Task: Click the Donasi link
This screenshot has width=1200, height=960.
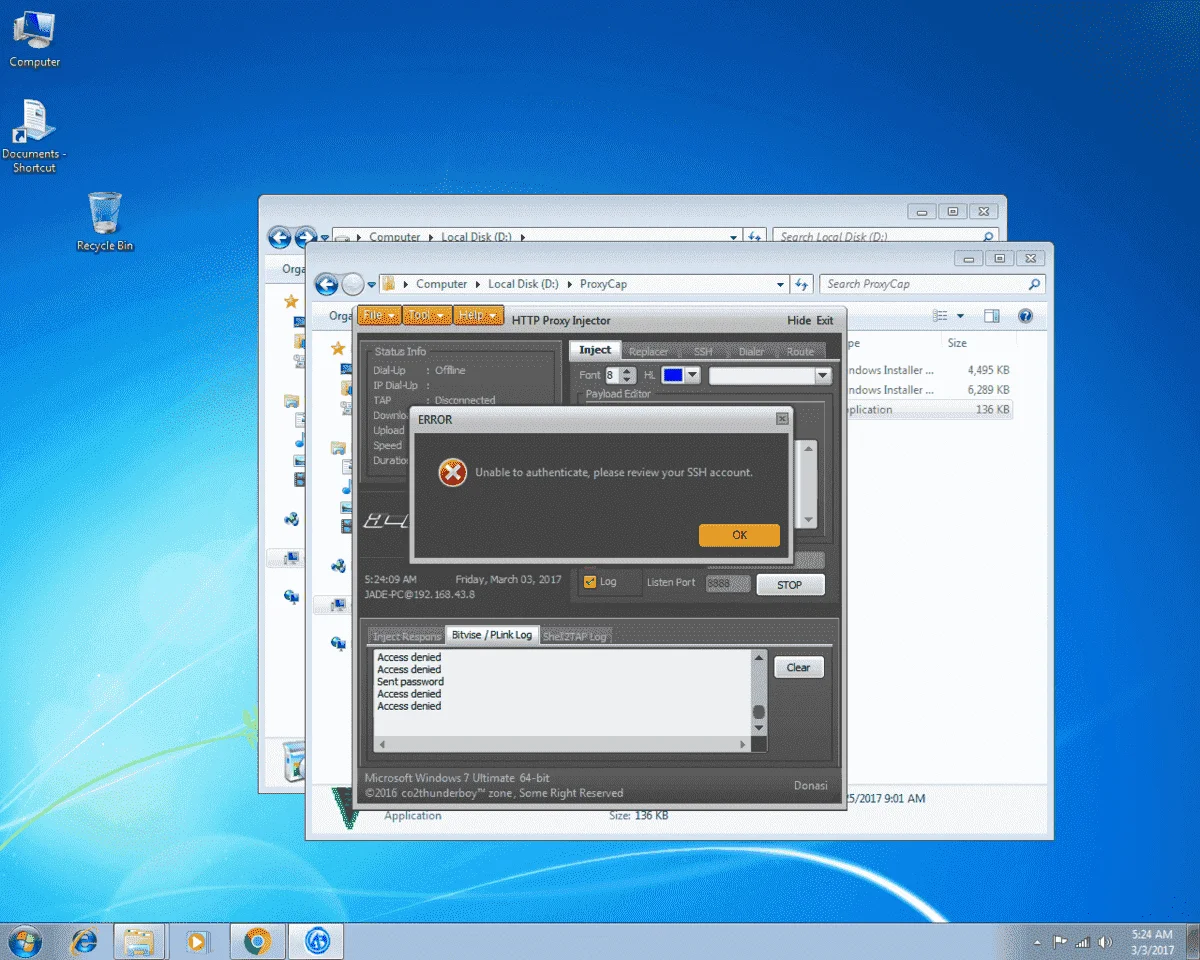Action: (x=811, y=785)
